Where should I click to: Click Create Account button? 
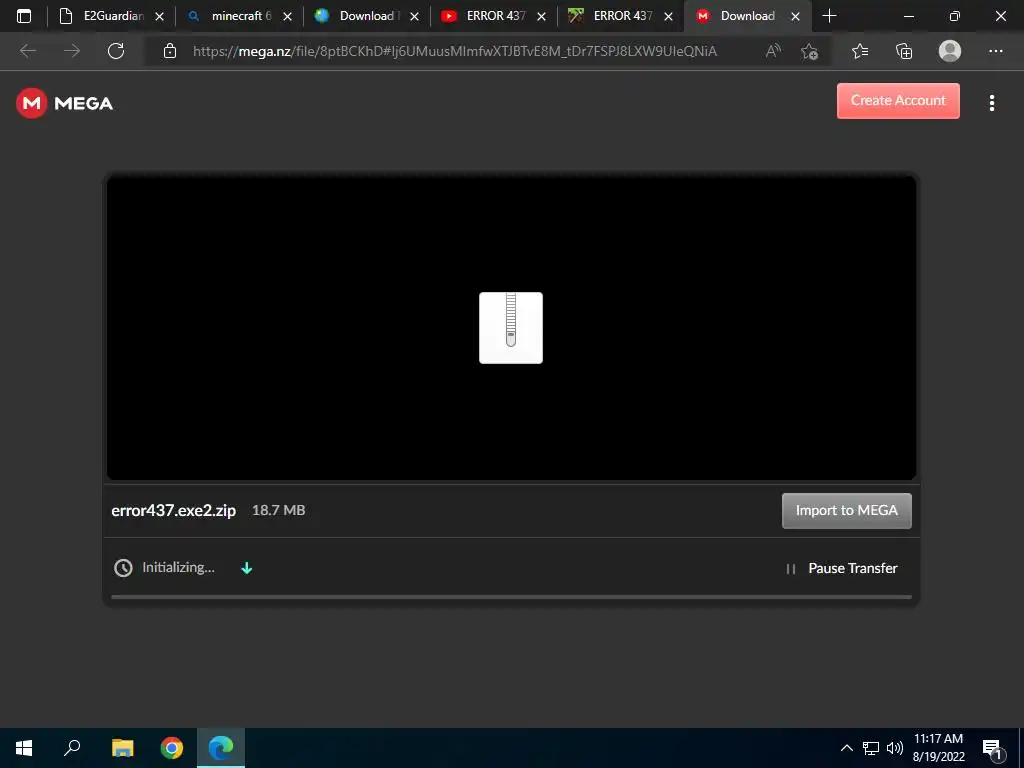[x=898, y=101]
